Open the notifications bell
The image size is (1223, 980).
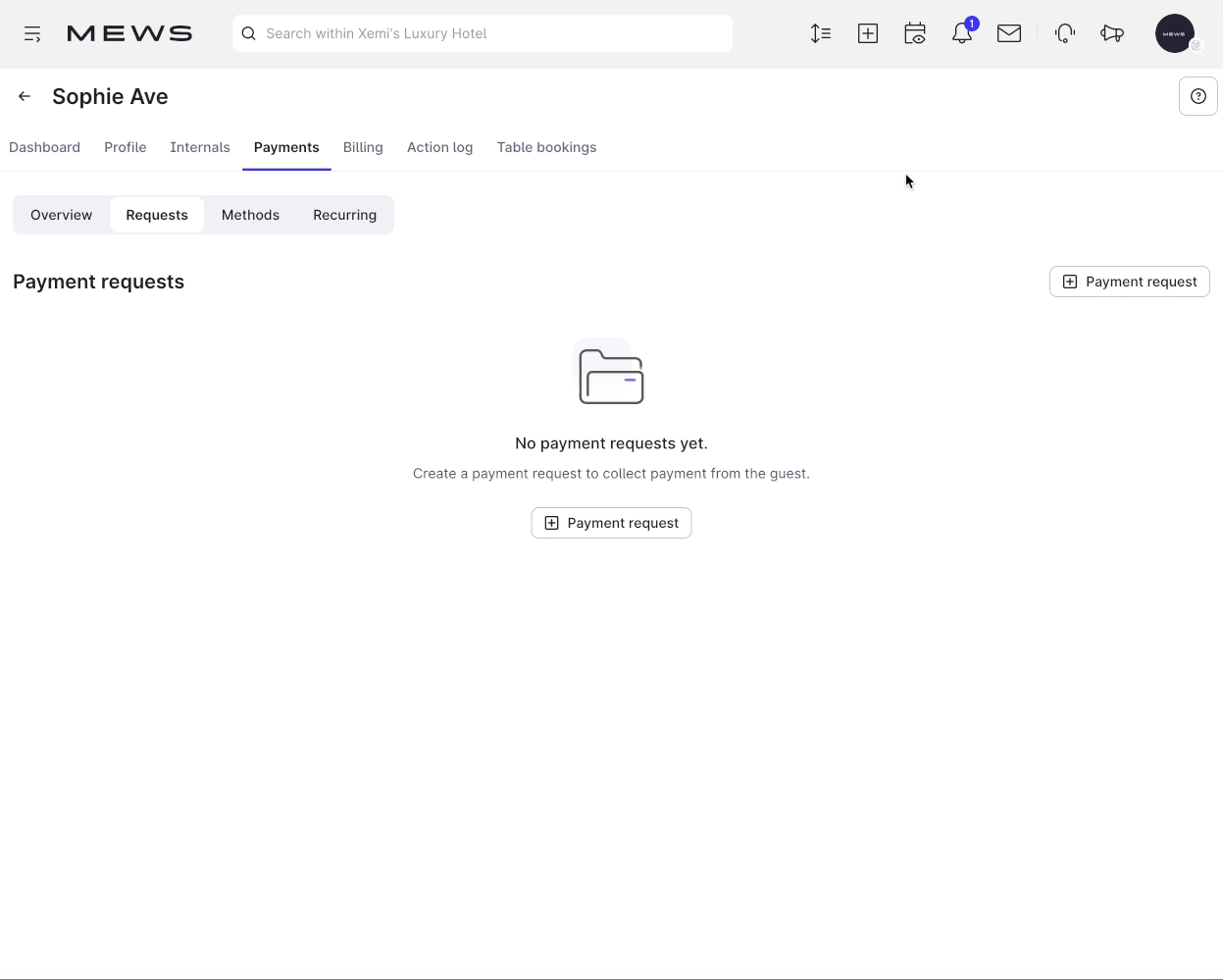(x=962, y=33)
